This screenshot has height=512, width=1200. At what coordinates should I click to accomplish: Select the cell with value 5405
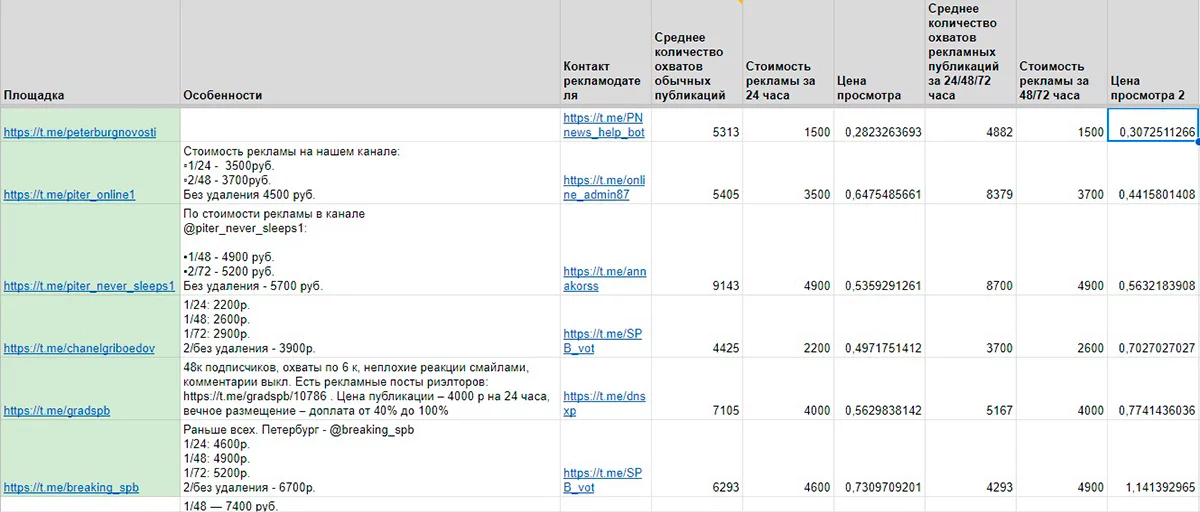(695, 173)
